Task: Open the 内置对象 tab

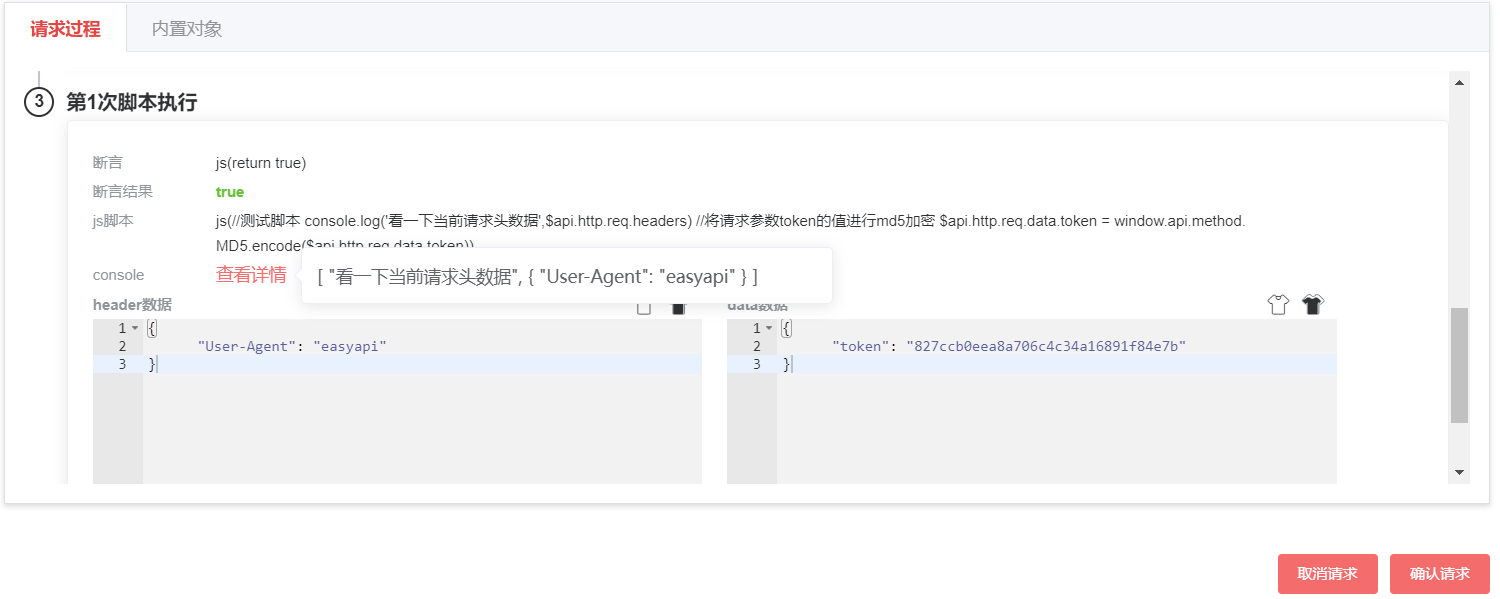Action: pos(187,29)
